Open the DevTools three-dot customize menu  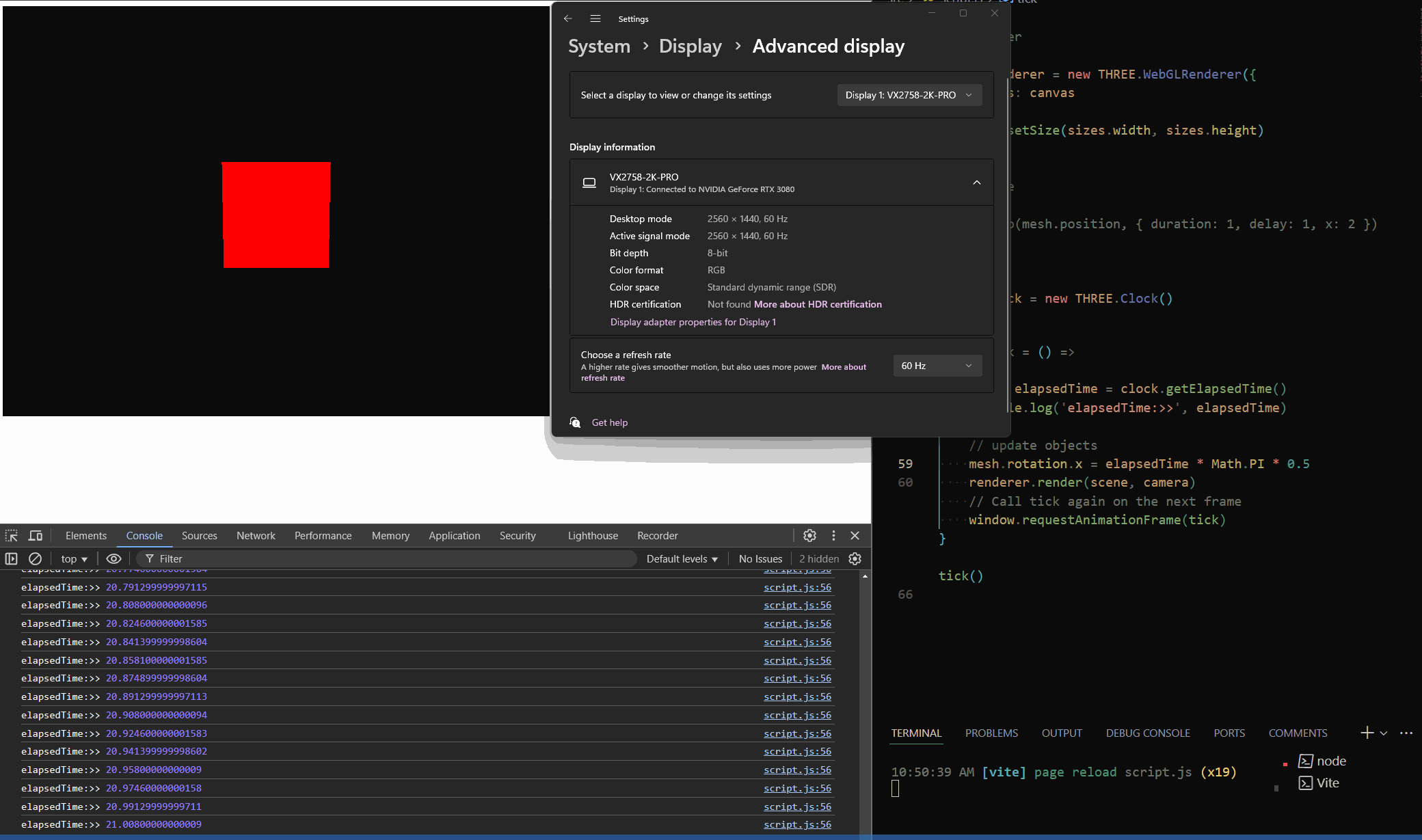point(833,536)
